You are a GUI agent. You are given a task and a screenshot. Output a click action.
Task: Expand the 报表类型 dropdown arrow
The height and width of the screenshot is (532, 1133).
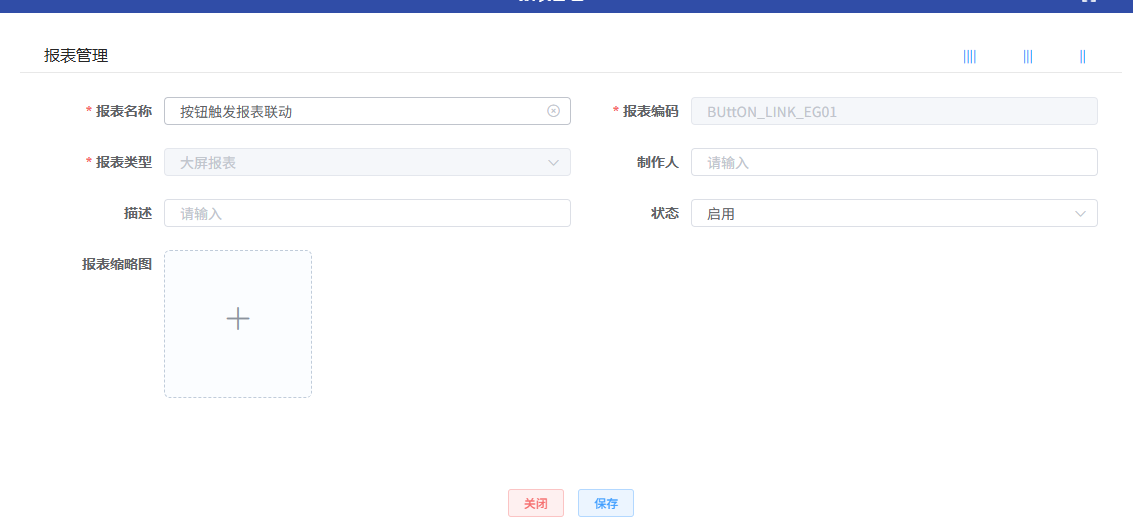(553, 163)
